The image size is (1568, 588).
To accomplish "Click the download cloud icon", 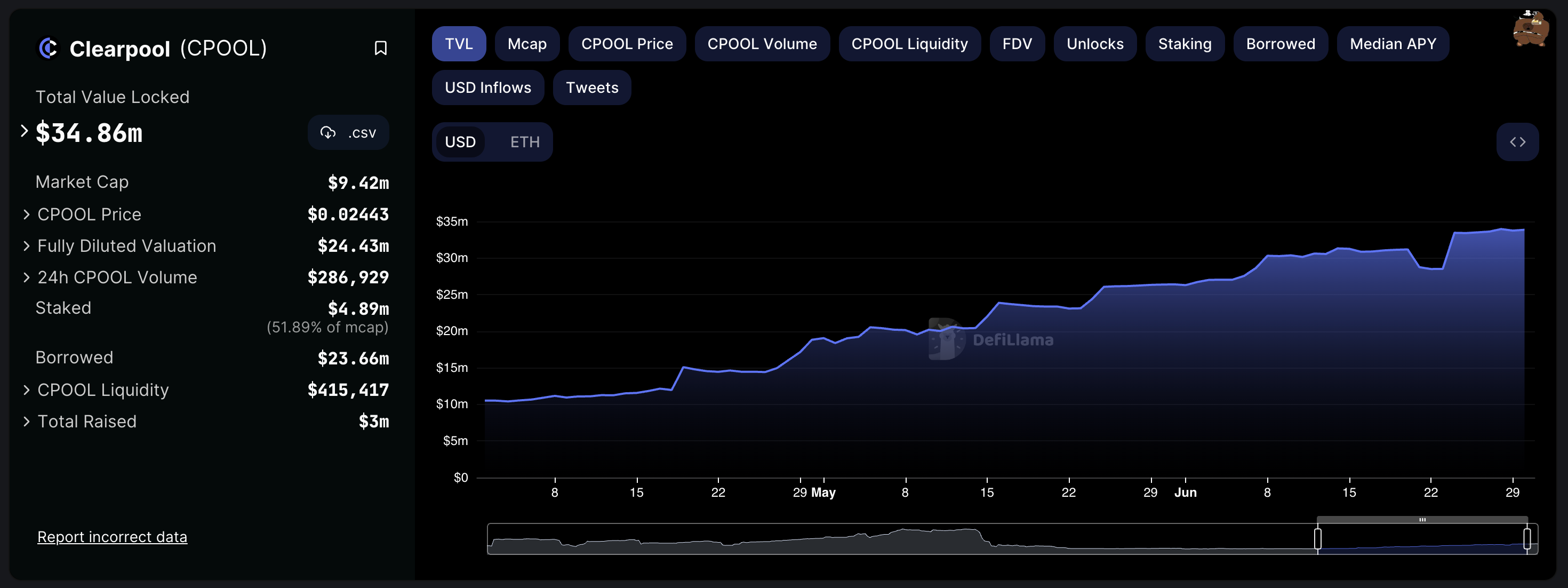I will [328, 133].
